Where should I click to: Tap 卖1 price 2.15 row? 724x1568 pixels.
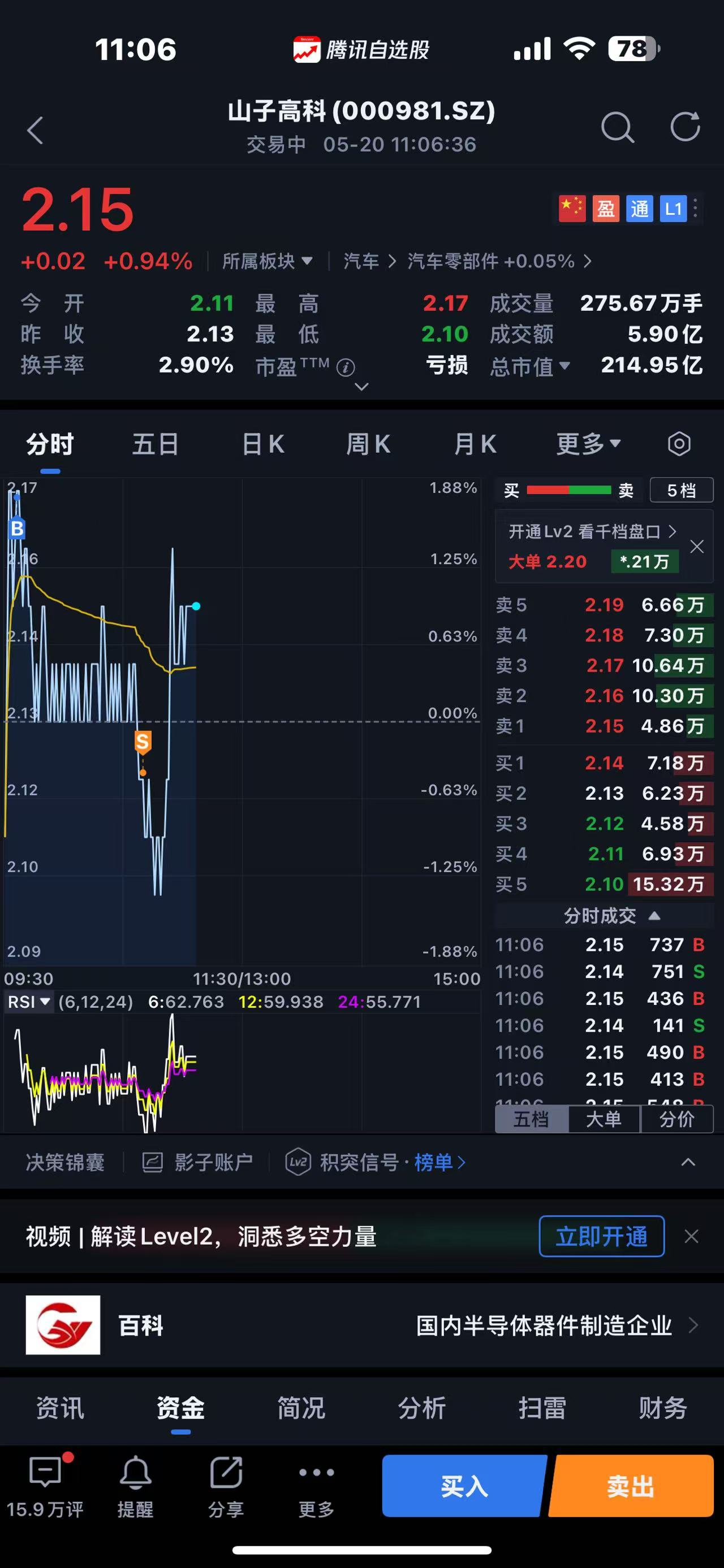[x=604, y=726]
